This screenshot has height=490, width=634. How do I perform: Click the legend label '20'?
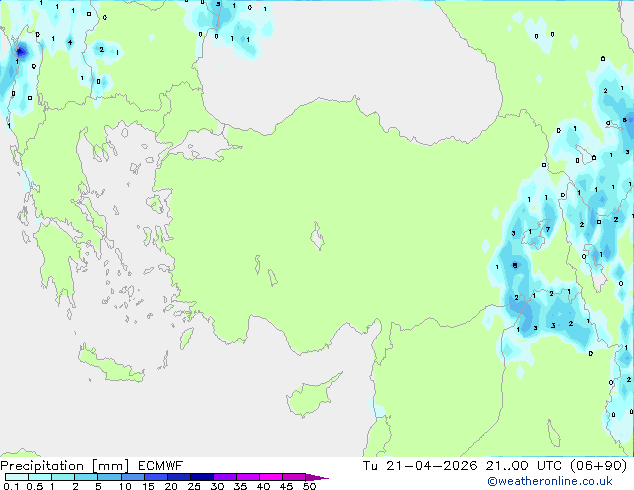pos(171,486)
